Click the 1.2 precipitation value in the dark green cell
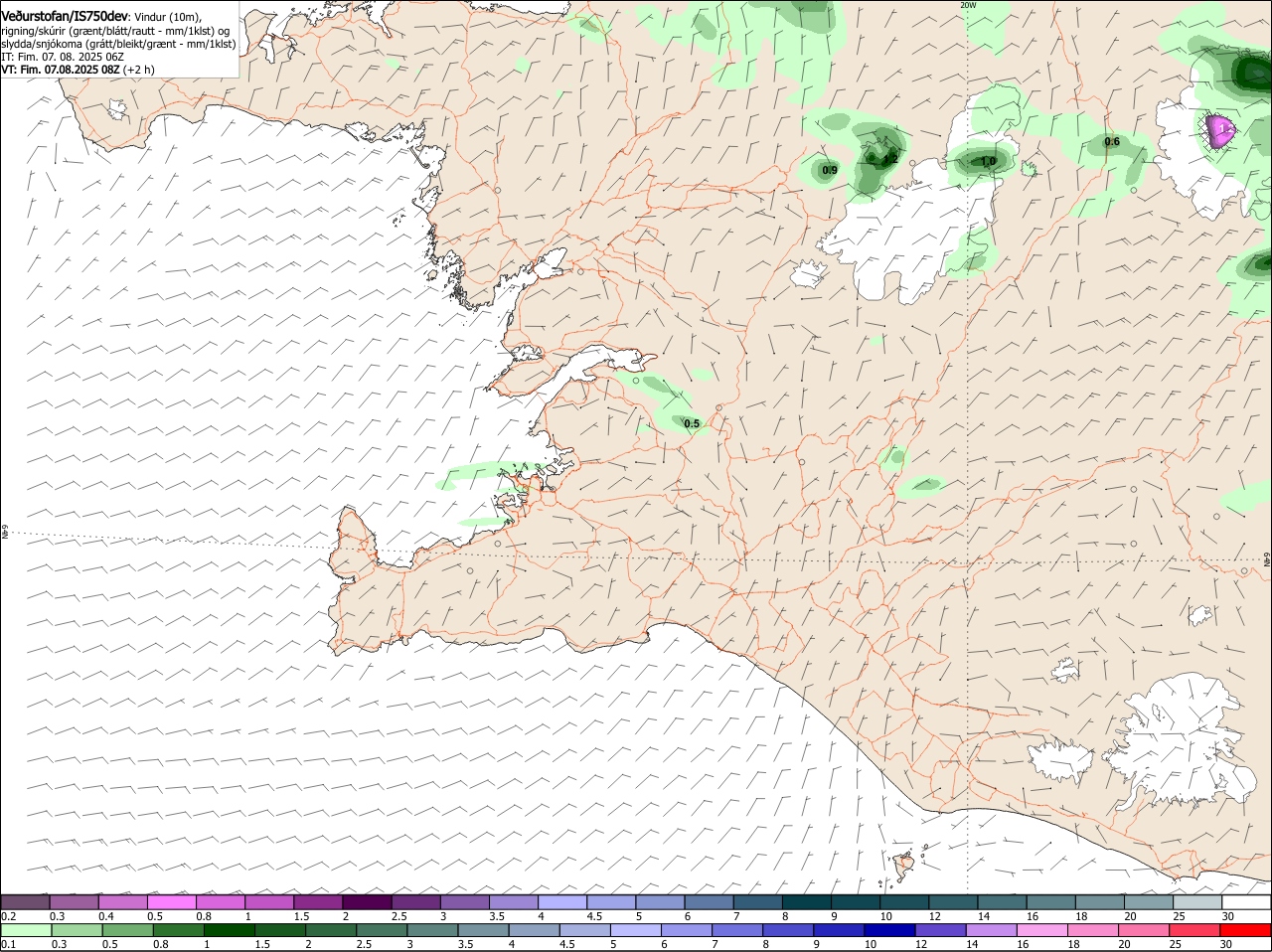This screenshot has height=952, width=1272. click(890, 159)
